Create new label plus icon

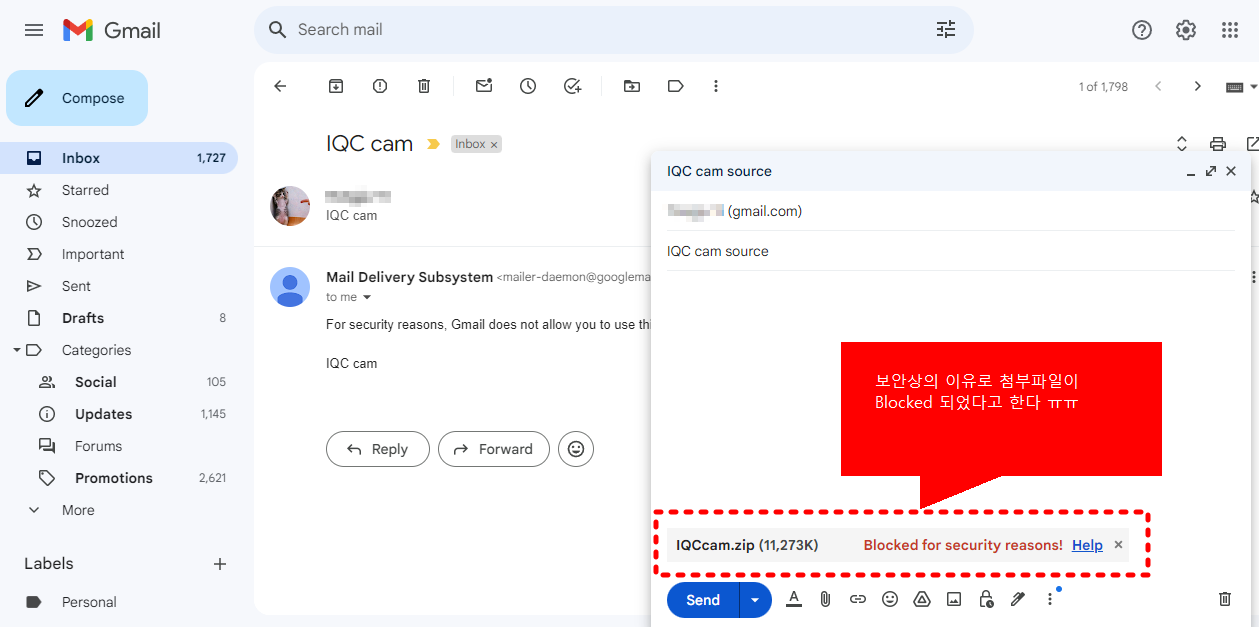pos(220,564)
